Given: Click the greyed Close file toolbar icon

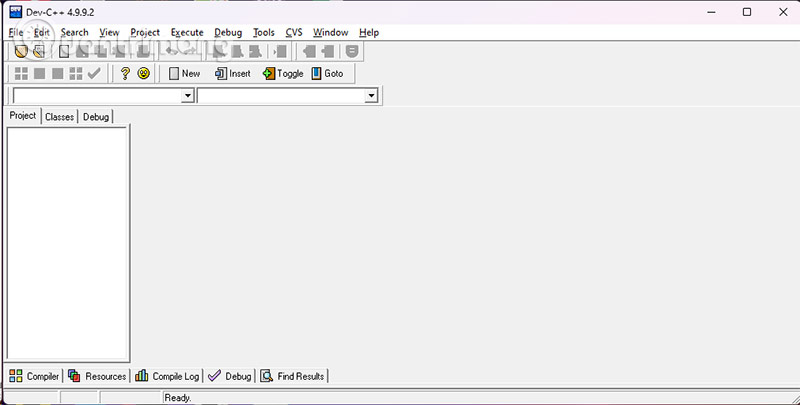Looking at the screenshot, I should (120, 52).
